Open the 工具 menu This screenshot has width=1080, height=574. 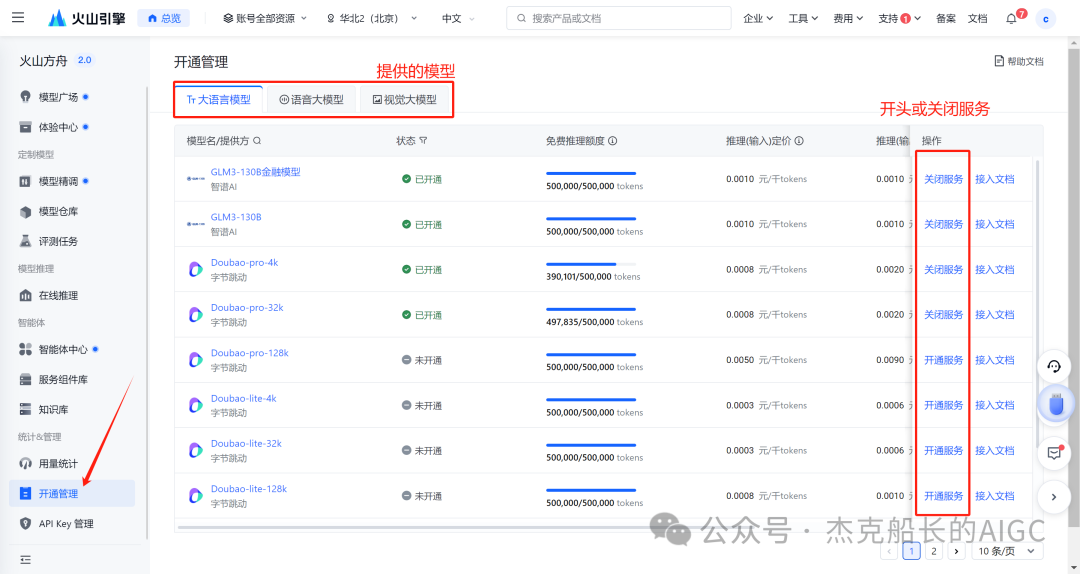point(803,19)
